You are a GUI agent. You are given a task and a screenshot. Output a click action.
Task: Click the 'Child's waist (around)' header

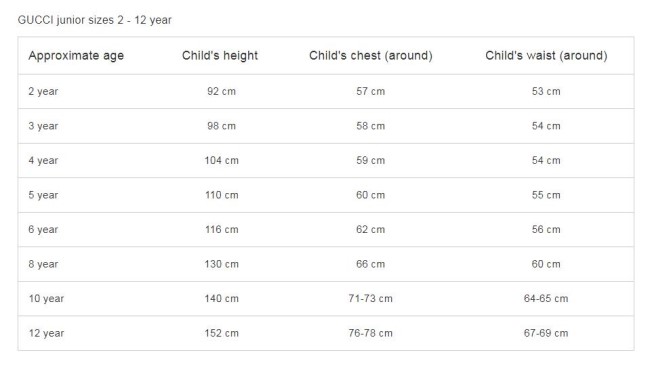tap(546, 56)
